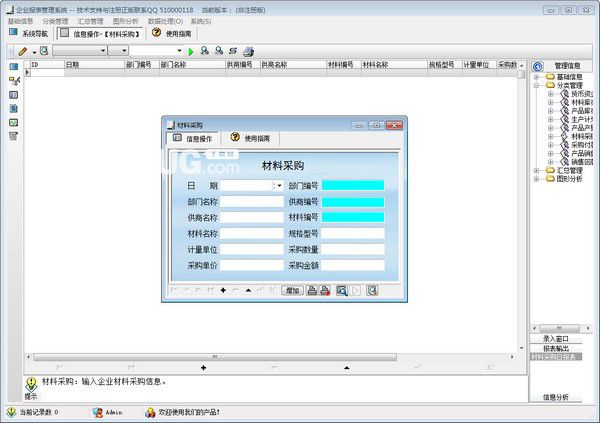Click the blue back-arrow icon by 管理信息

tap(538, 67)
